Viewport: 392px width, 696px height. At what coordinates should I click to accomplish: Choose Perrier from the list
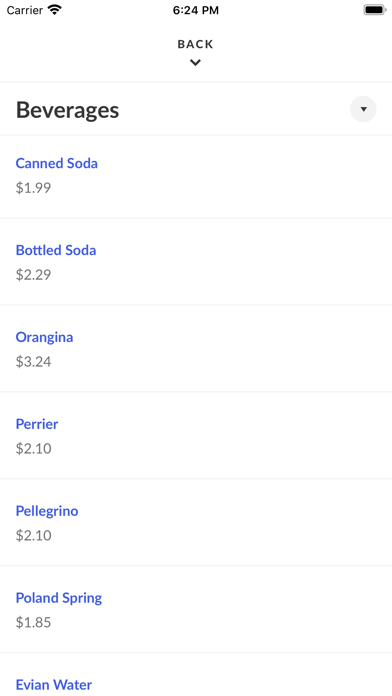coord(37,424)
